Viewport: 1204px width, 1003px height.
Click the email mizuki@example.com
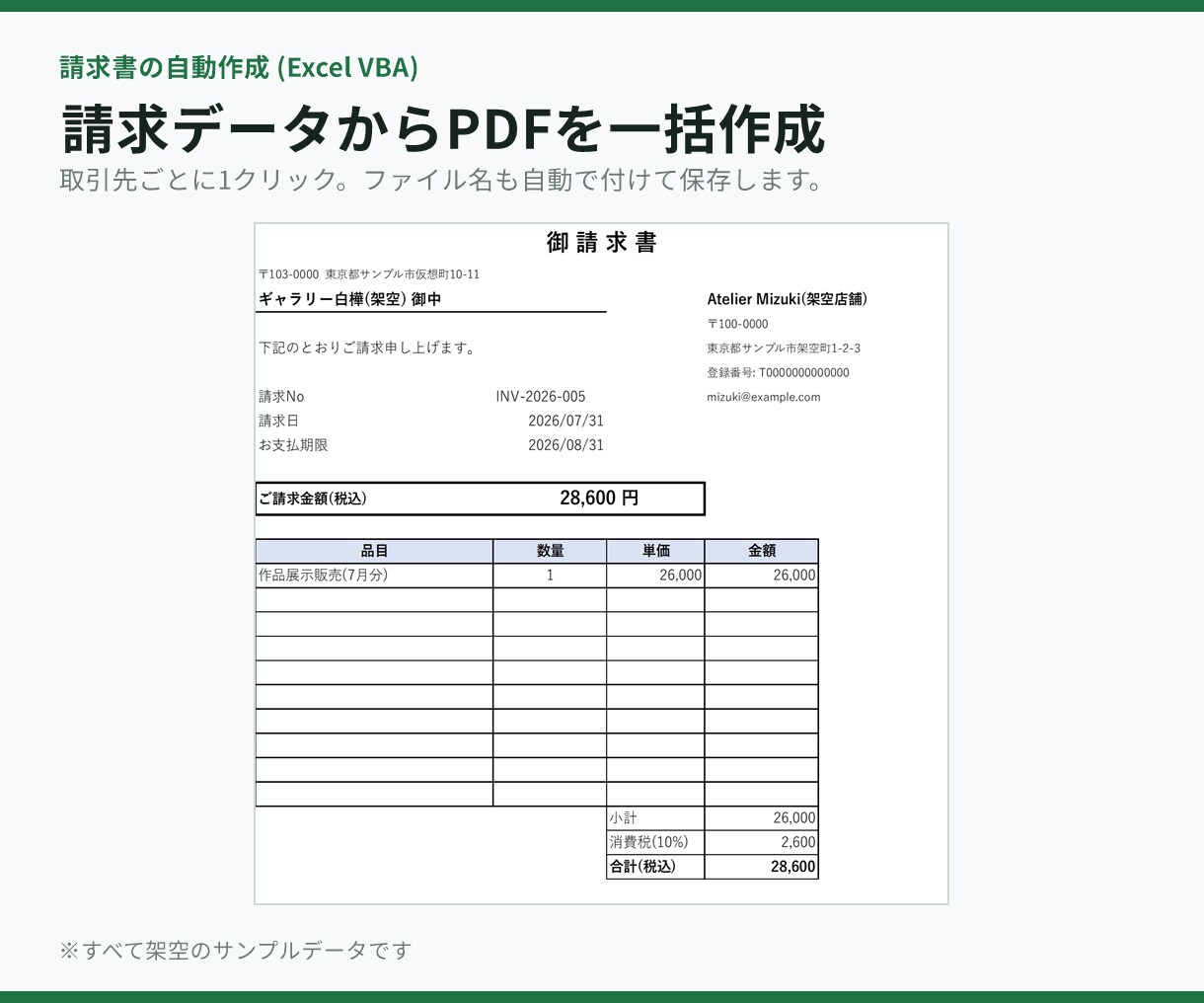coord(764,398)
